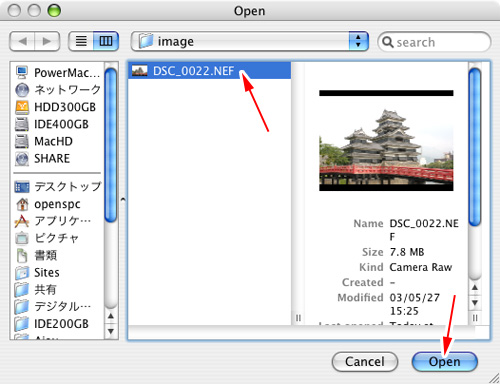
Task: Click the Sites folder icon
Action: tap(22, 273)
